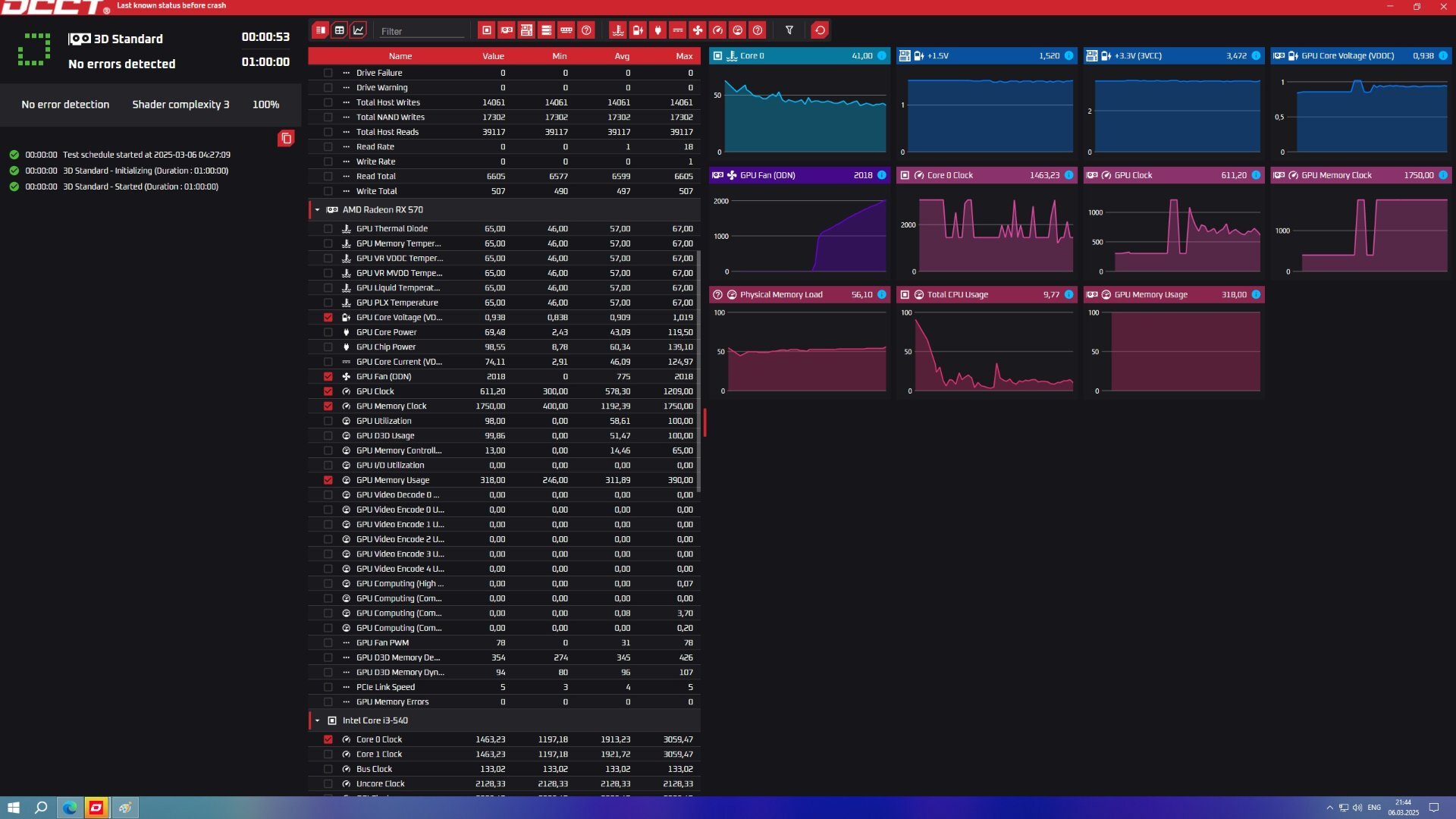This screenshot has width=1456, height=819.
Task: Filter by clock speed sensor type
Action: [717, 30]
